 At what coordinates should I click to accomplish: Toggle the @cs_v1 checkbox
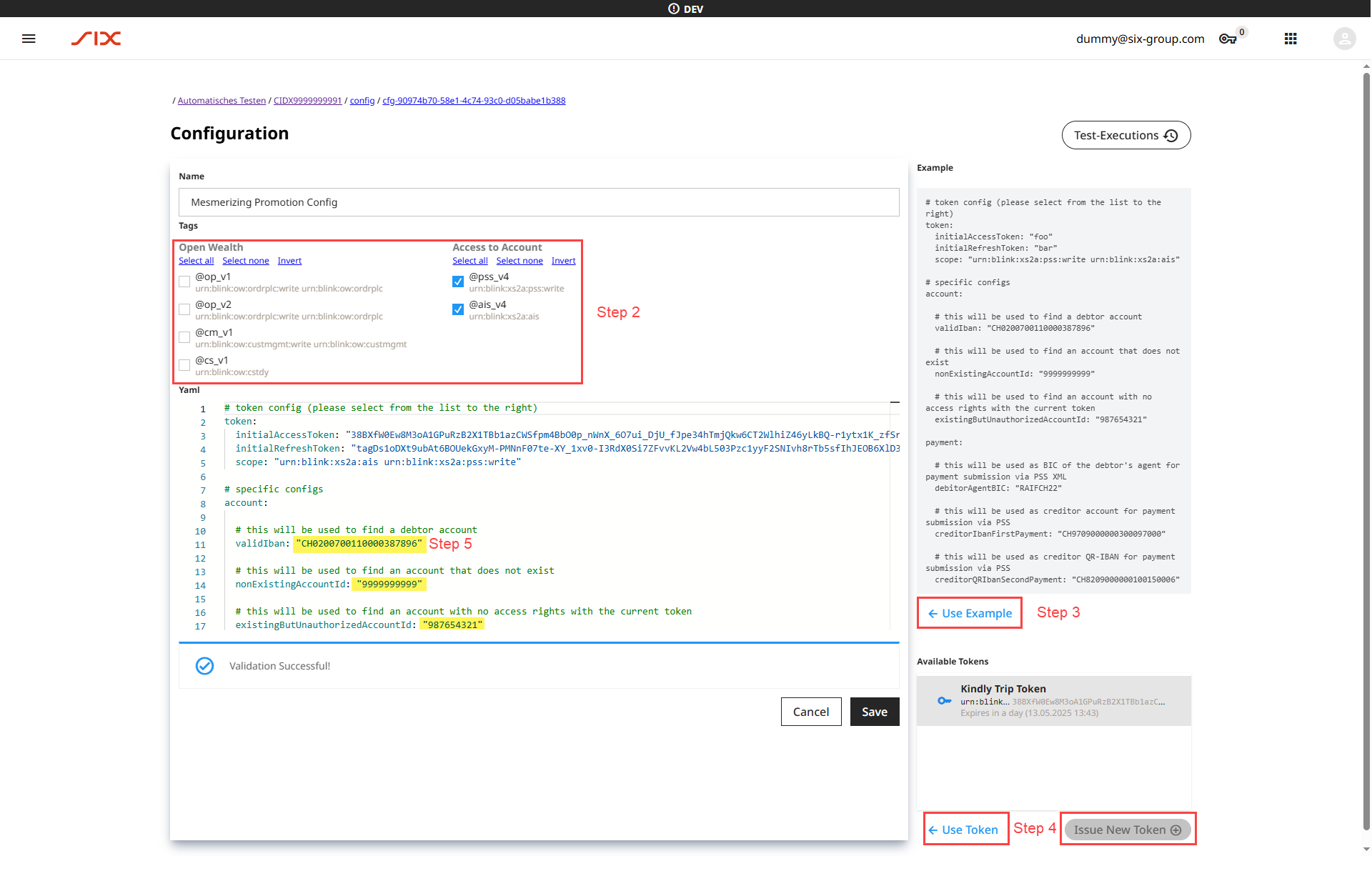[x=184, y=365]
